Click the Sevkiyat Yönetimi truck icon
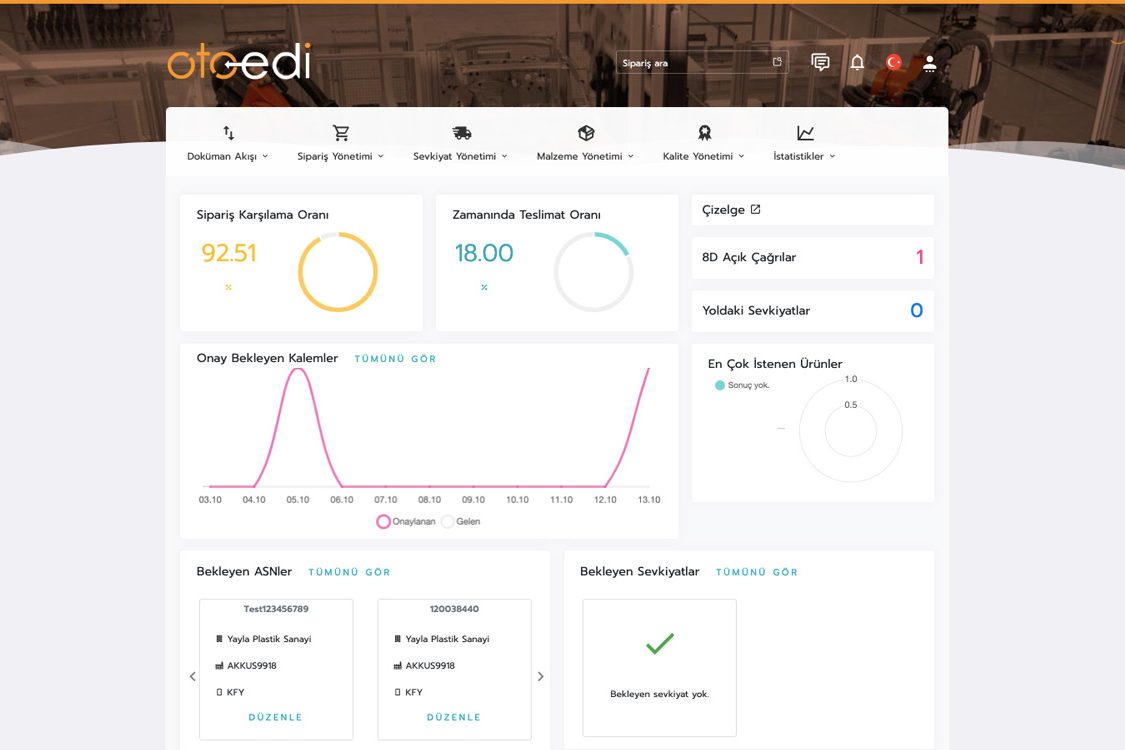Viewport: 1125px width, 750px height. click(x=461, y=133)
